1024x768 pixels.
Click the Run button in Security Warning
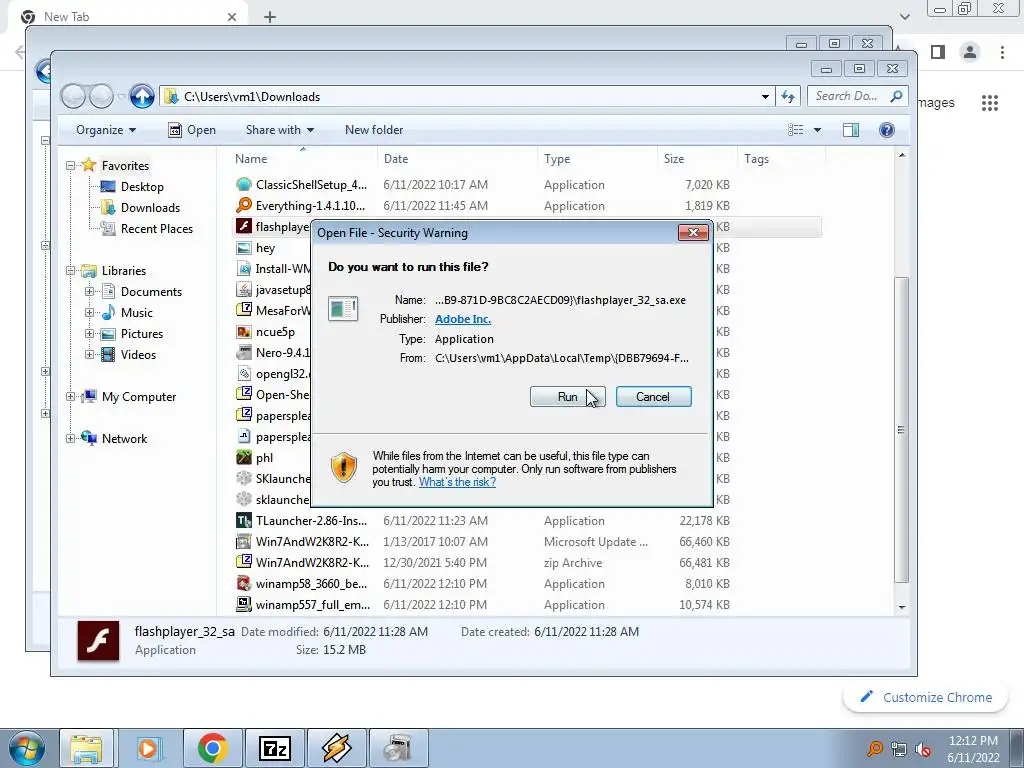tap(568, 396)
